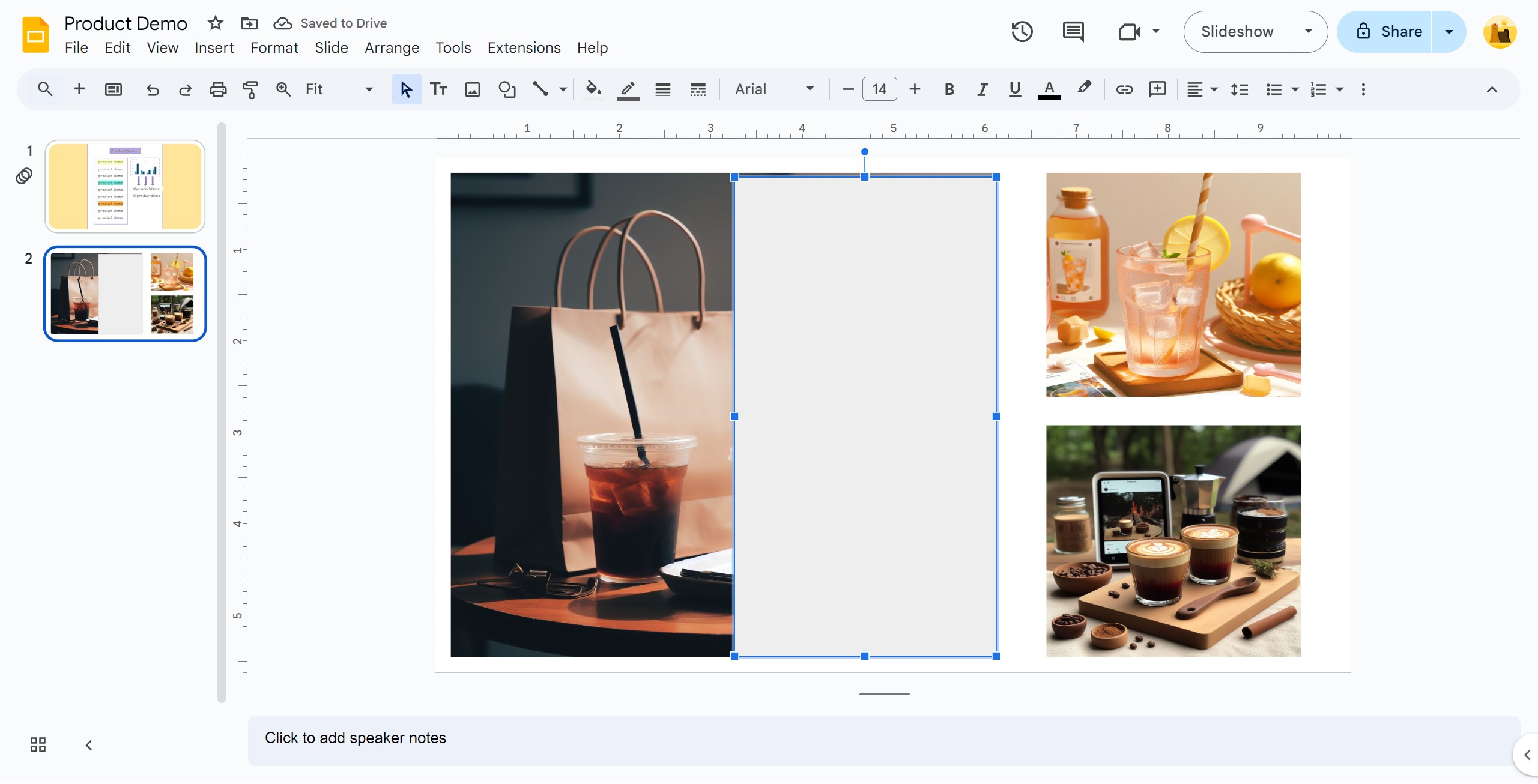Open the Insert menu
Image resolution: width=1538 pixels, height=784 pixels.
[x=214, y=48]
